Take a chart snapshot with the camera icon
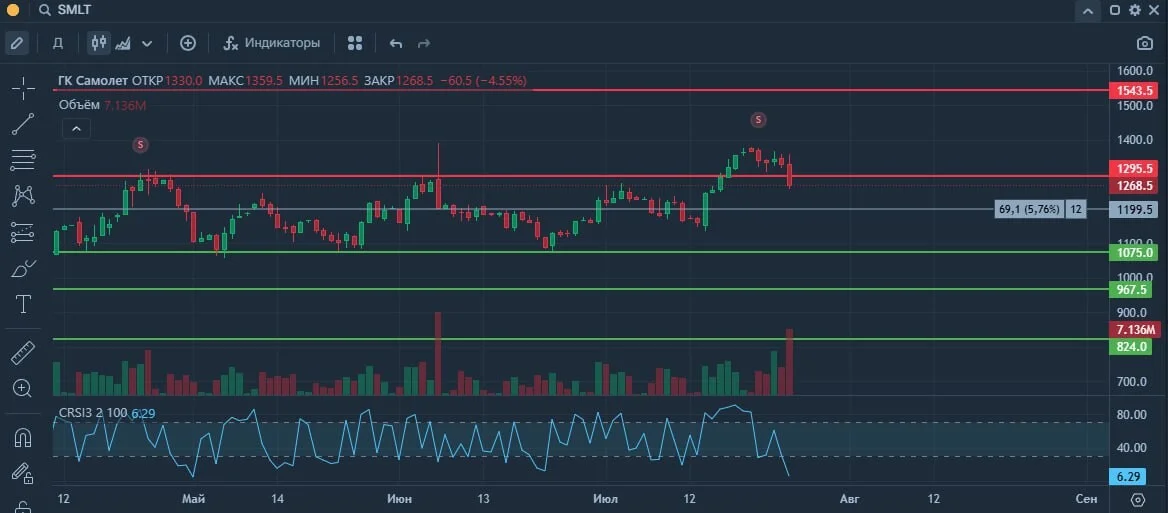The image size is (1168, 513). 1144,43
